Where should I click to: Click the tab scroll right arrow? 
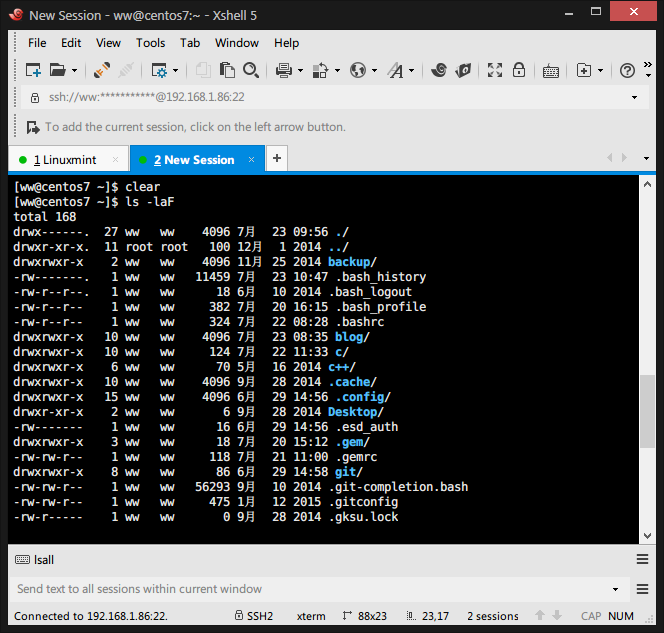[624, 158]
